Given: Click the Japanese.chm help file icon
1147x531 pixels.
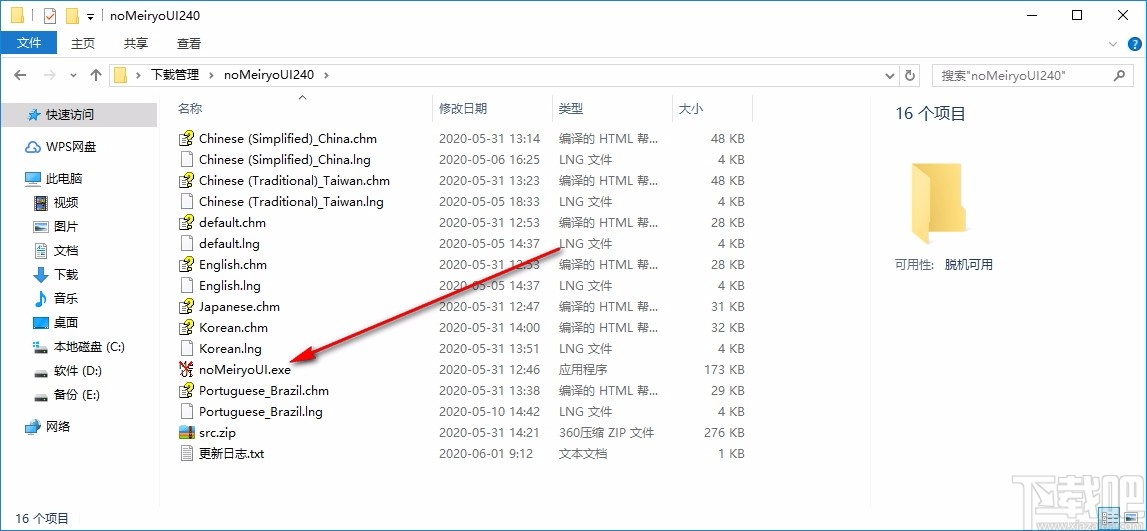Looking at the screenshot, I should 187,306.
